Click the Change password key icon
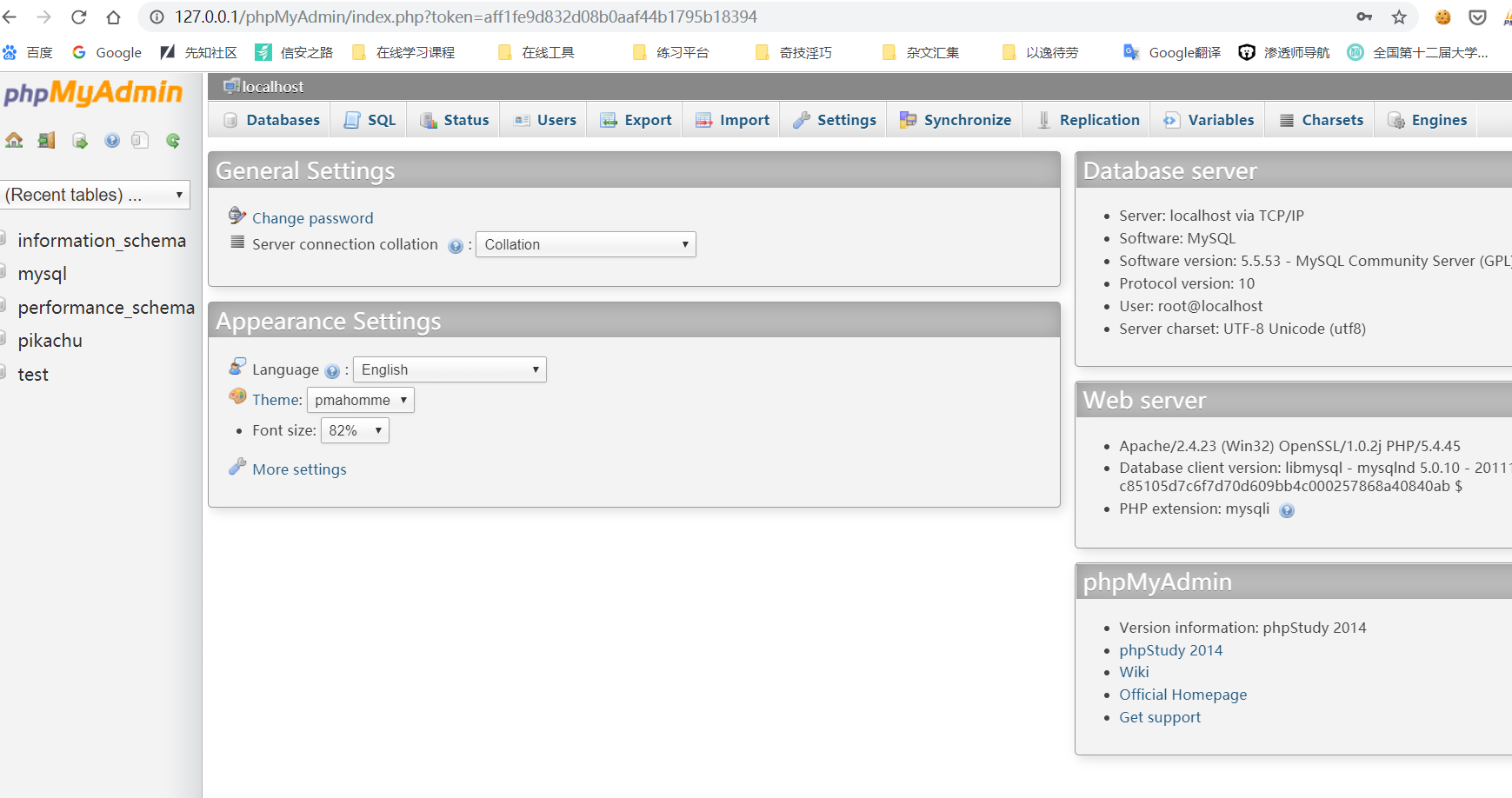Screen dimensions: 1512x798 coord(237,215)
